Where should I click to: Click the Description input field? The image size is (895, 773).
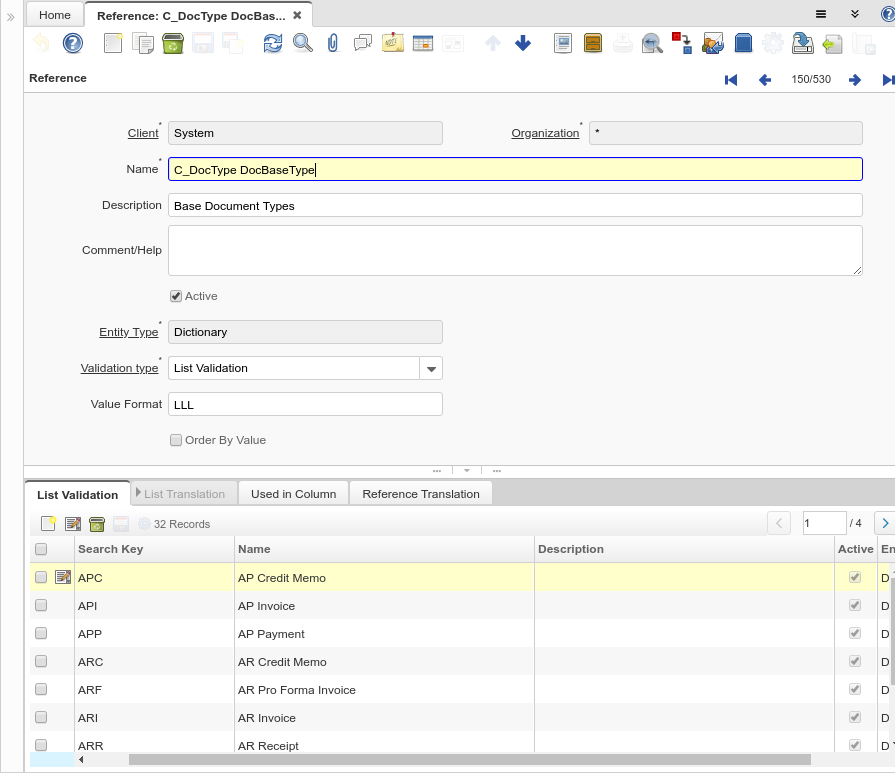(514, 205)
